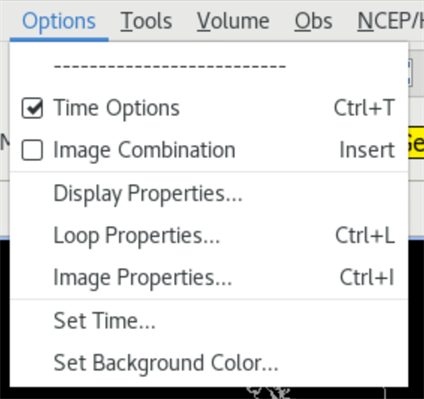Click the Ctrl+T shortcut label
Viewport: 424px width, 399px height.
tap(365, 108)
